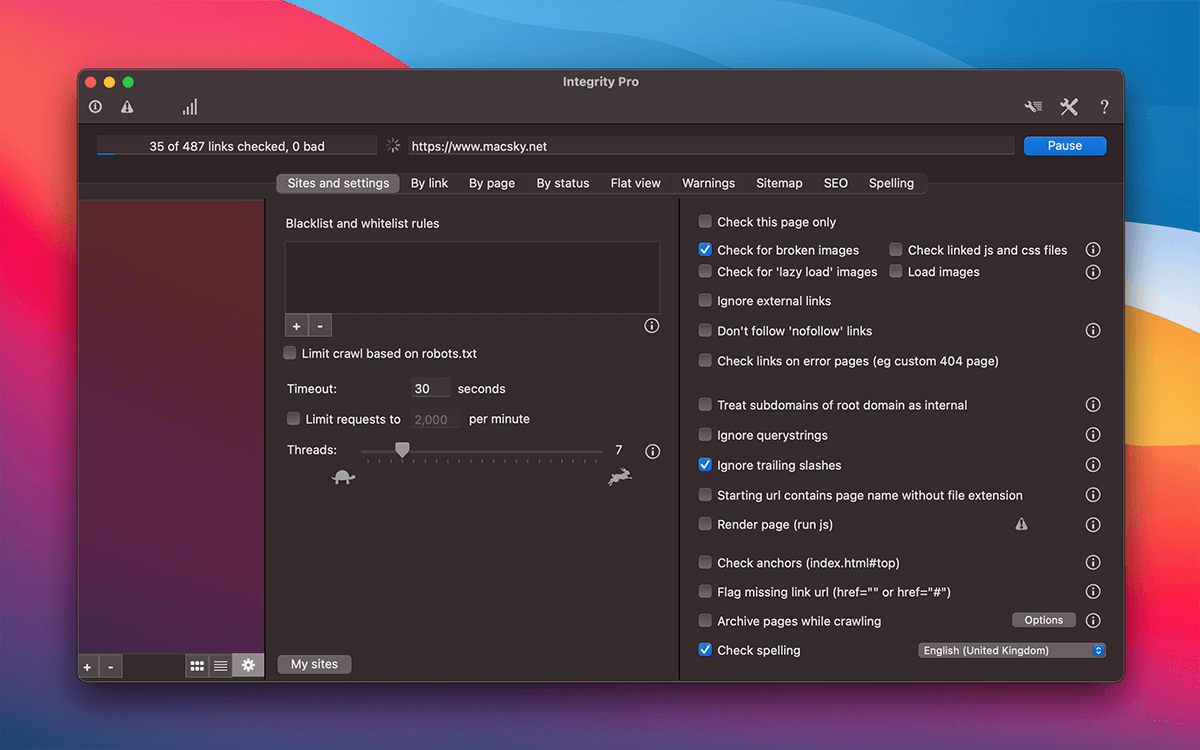1200x750 pixels.
Task: Show info for Blacklist and whitelist rules
Action: (652, 326)
